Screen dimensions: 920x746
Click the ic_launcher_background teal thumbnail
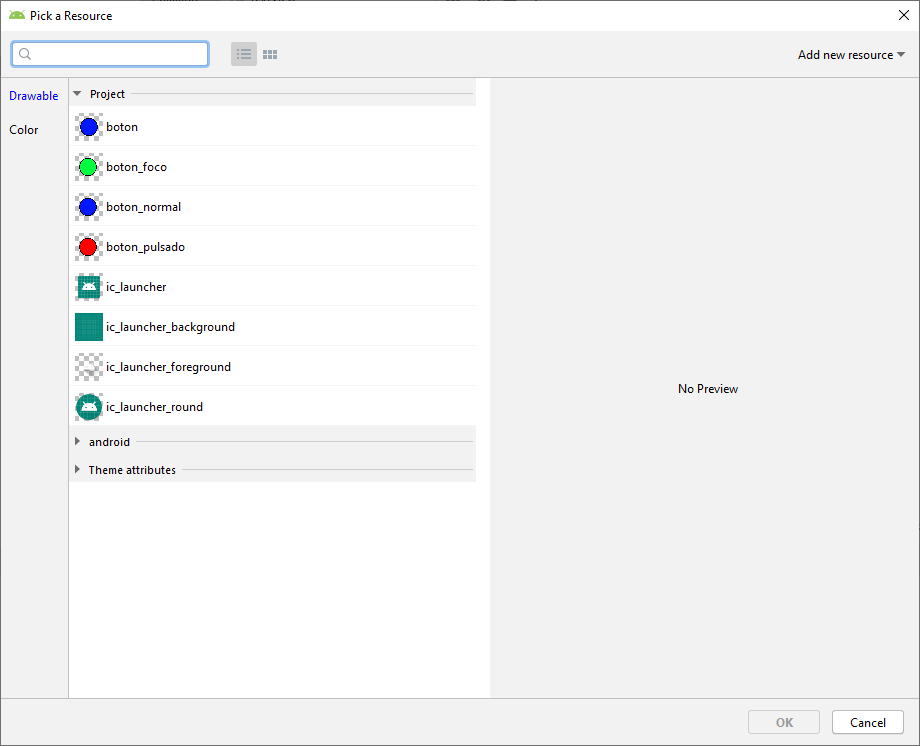(88, 327)
